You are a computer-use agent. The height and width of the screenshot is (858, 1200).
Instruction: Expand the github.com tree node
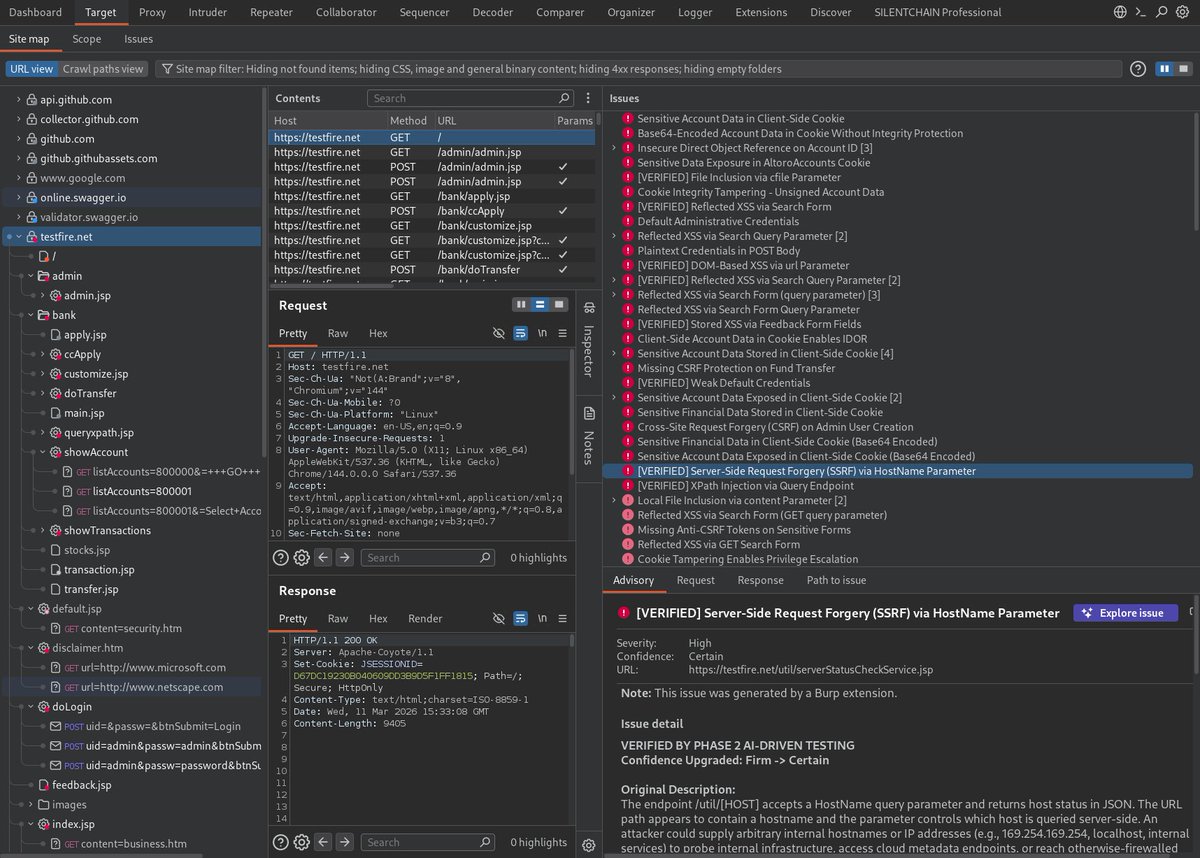(18, 139)
